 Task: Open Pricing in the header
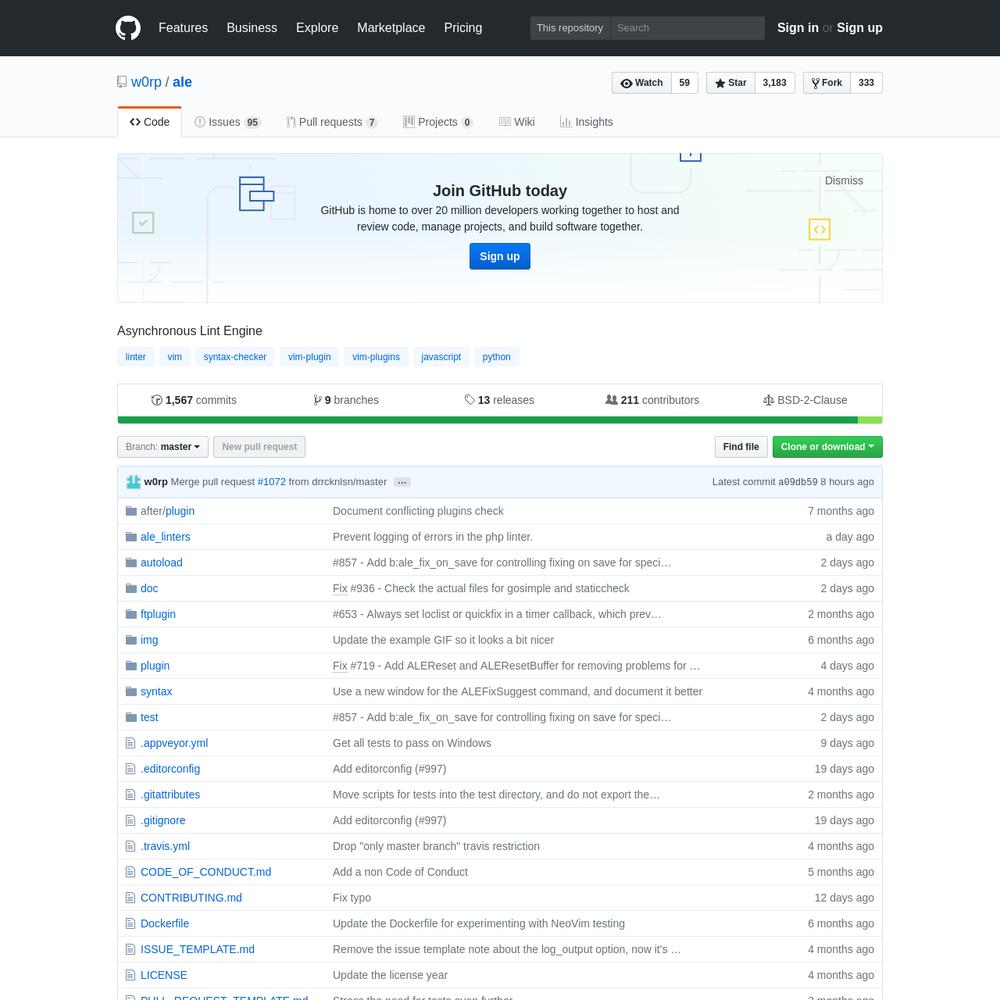point(463,28)
